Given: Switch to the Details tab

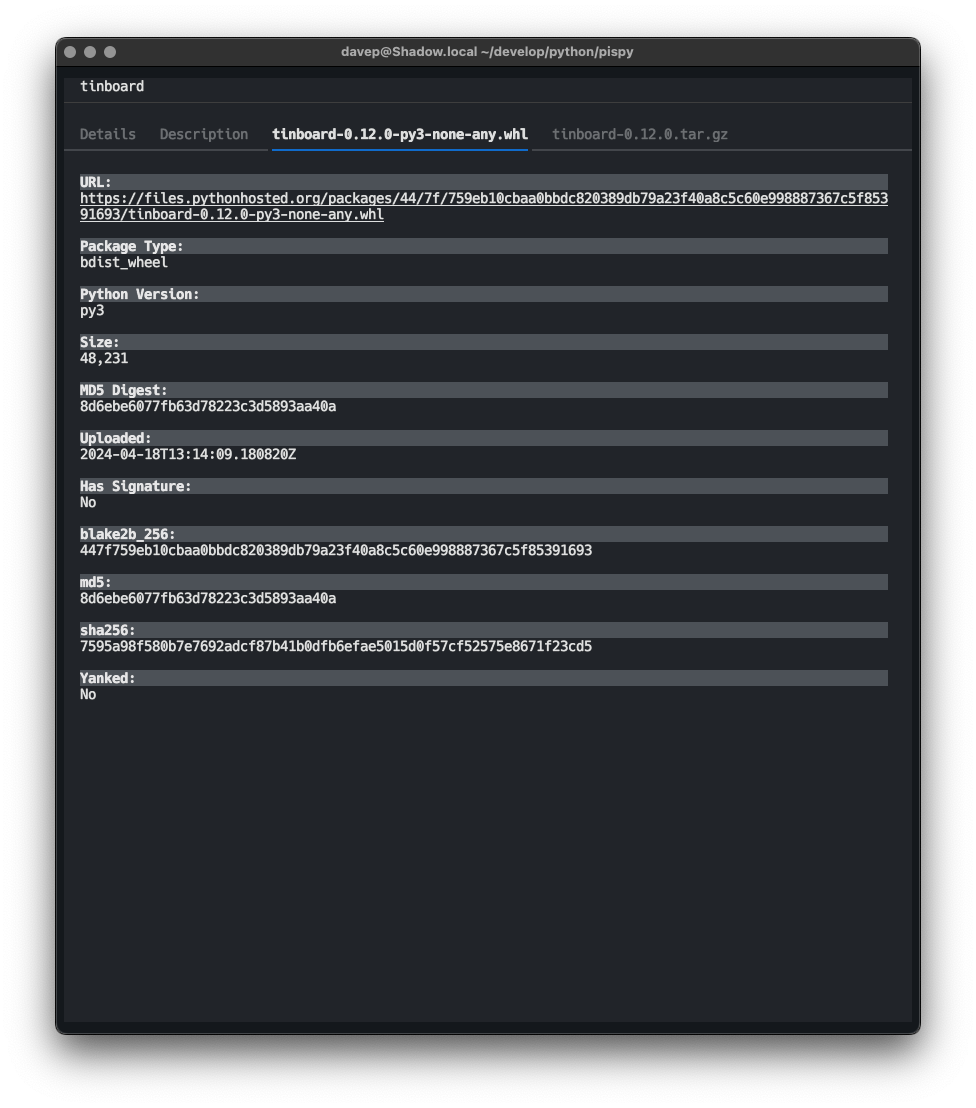Looking at the screenshot, I should click(107, 133).
